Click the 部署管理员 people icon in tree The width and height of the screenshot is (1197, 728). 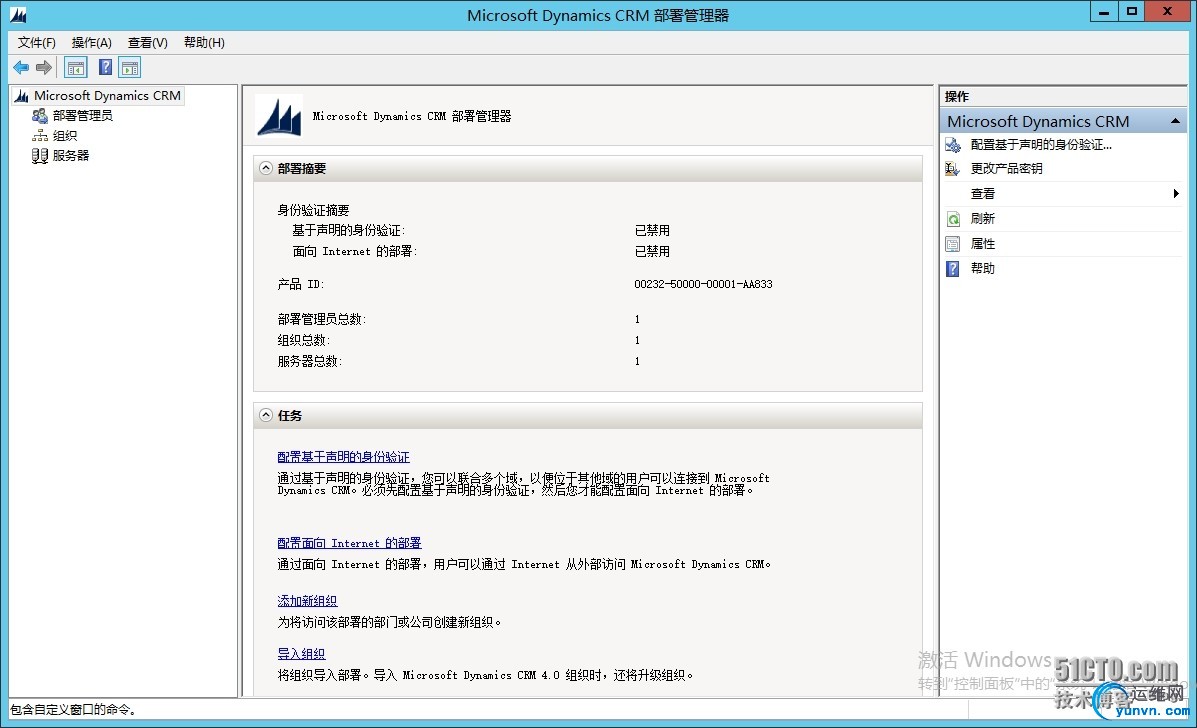pyautogui.click(x=40, y=116)
